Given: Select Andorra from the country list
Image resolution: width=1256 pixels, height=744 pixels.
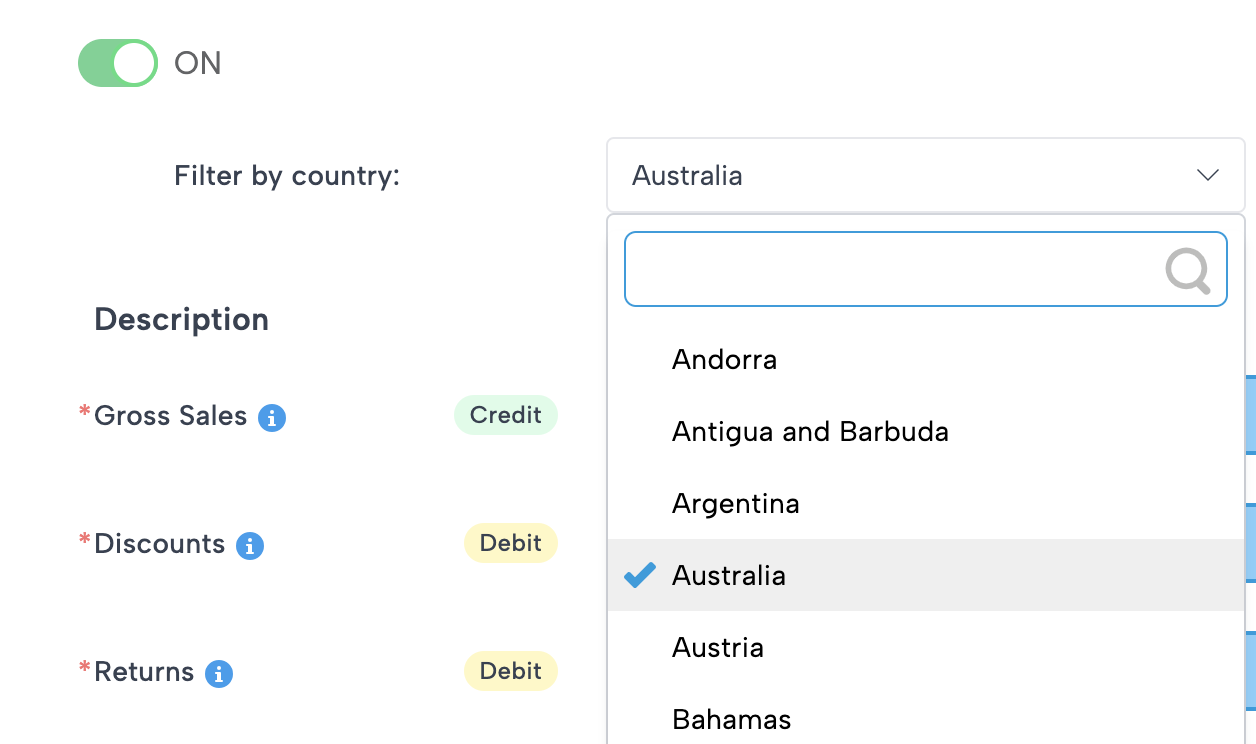Looking at the screenshot, I should pos(724,360).
